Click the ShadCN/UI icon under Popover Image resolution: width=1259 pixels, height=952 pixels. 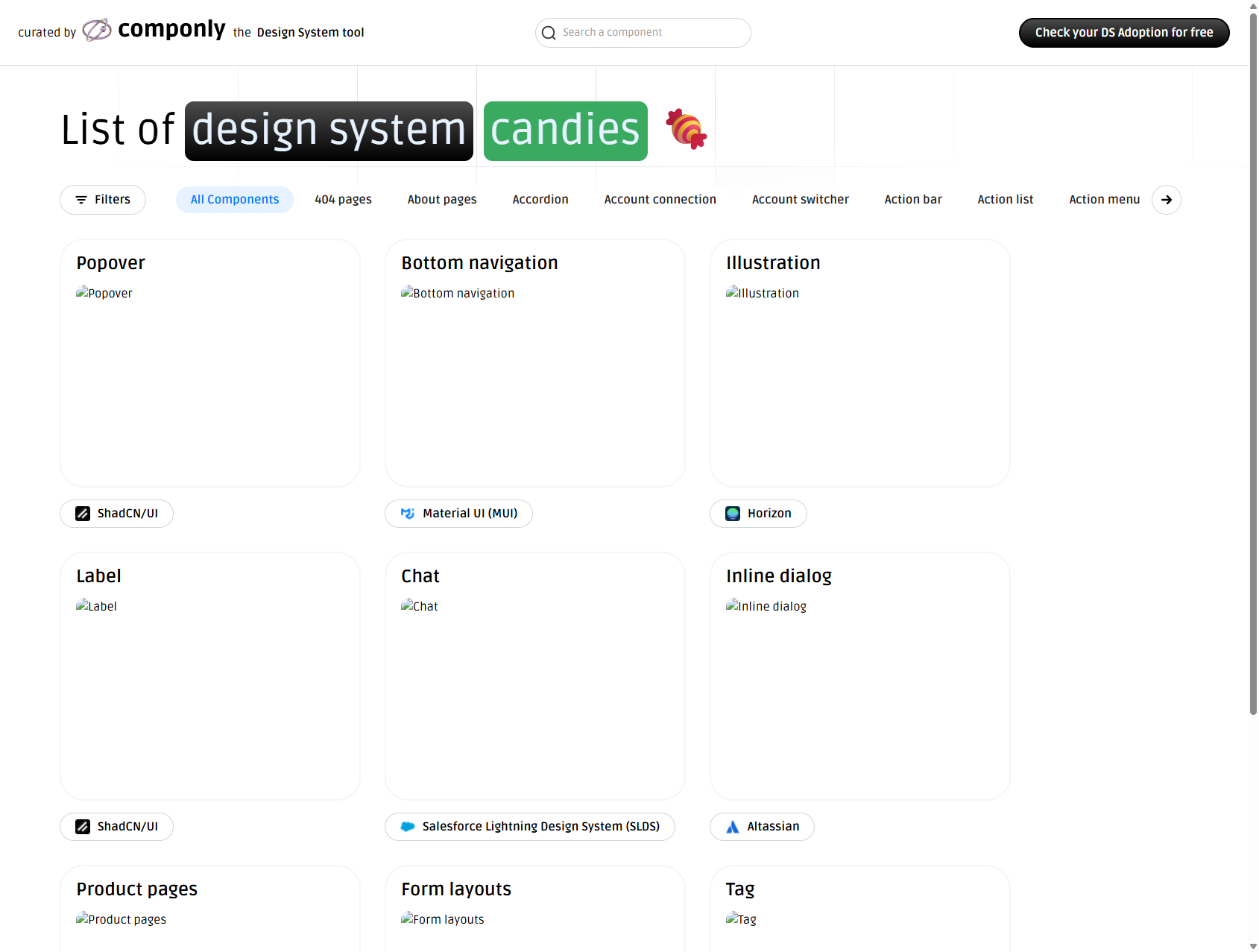tap(83, 514)
